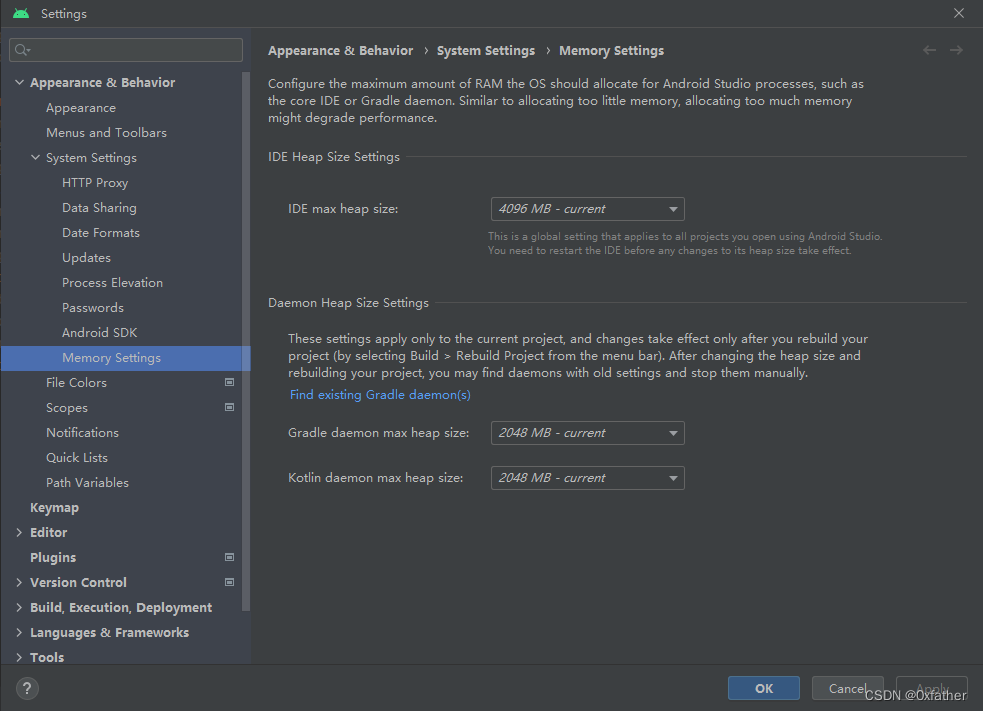Viewport: 983px width, 711px height.
Task: Select Keymap settings
Action: tap(55, 508)
